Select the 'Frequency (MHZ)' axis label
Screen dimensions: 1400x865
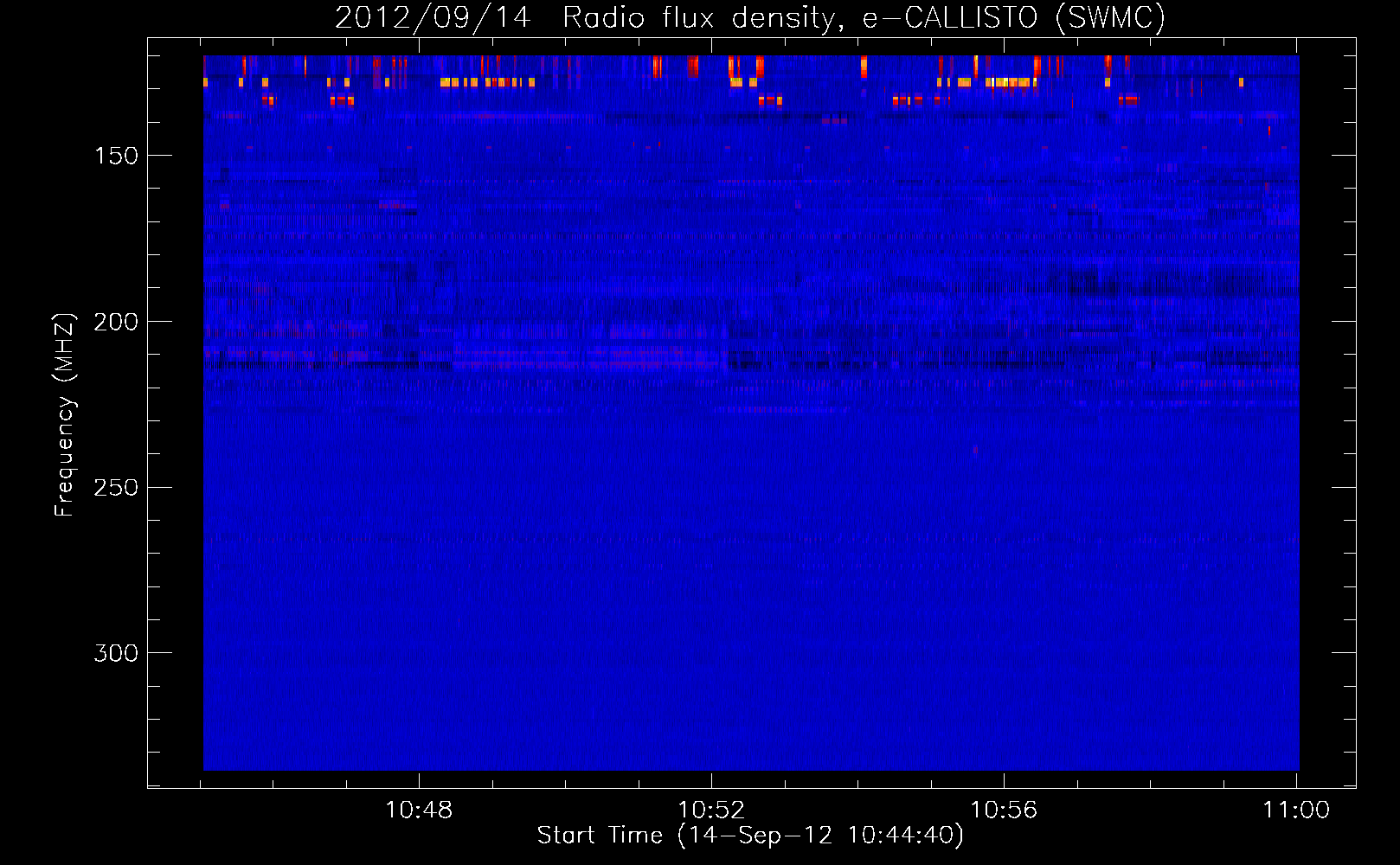coord(64,414)
